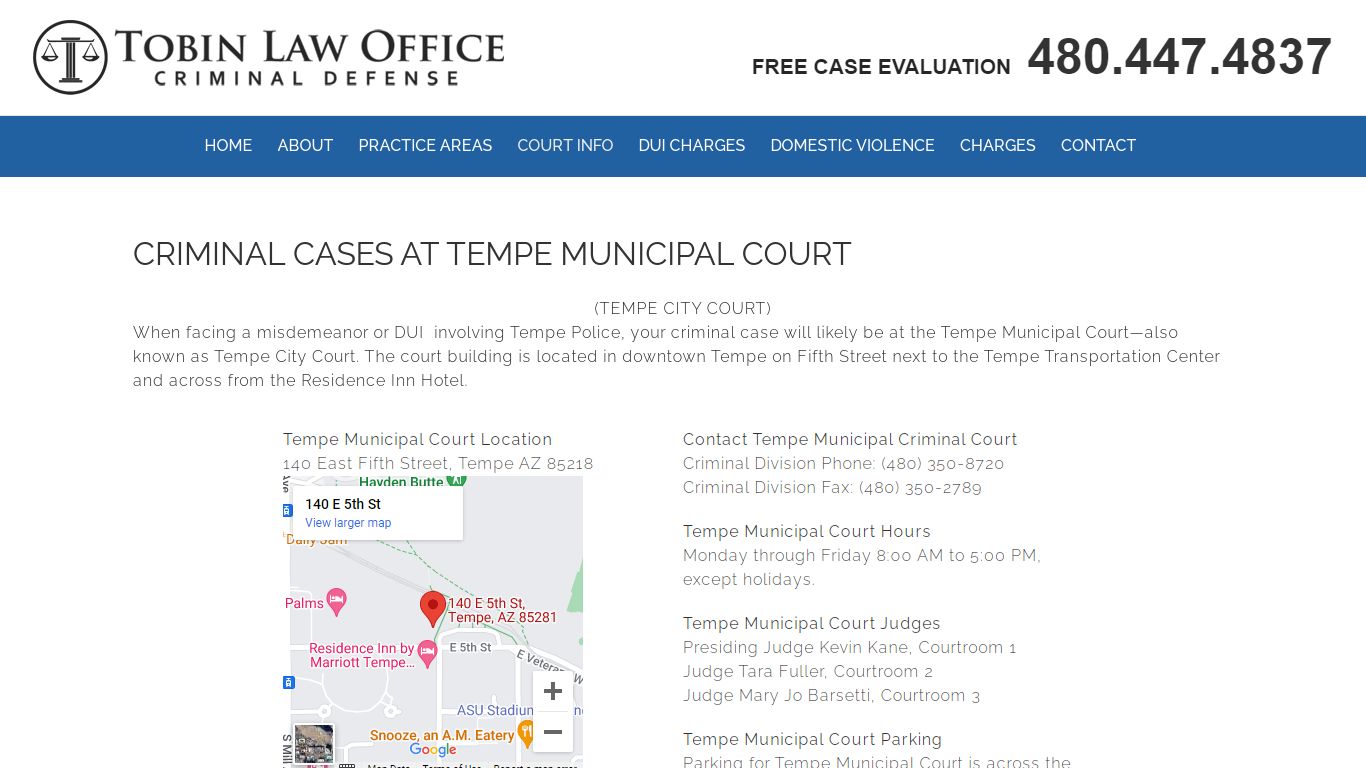Select the Hayden Butte park label
Screen dimensions: 1366x768
click(x=401, y=482)
